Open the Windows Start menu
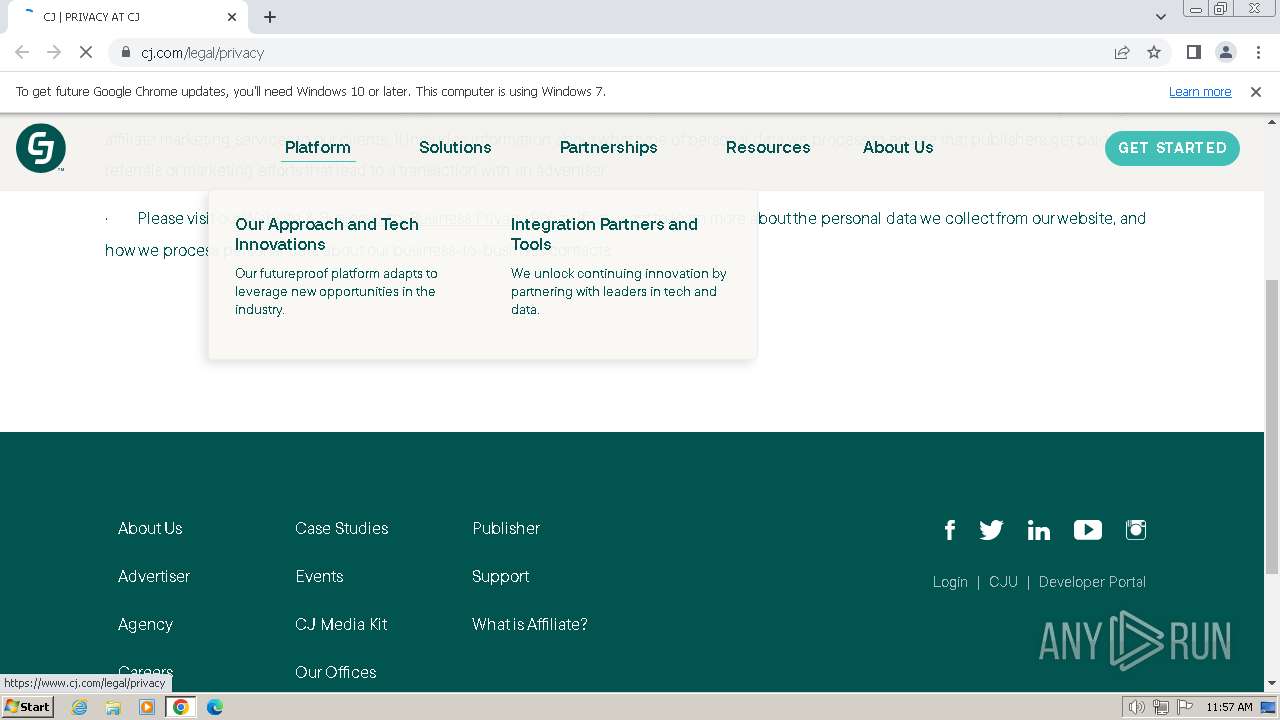The height and width of the screenshot is (720, 1280). 28,707
